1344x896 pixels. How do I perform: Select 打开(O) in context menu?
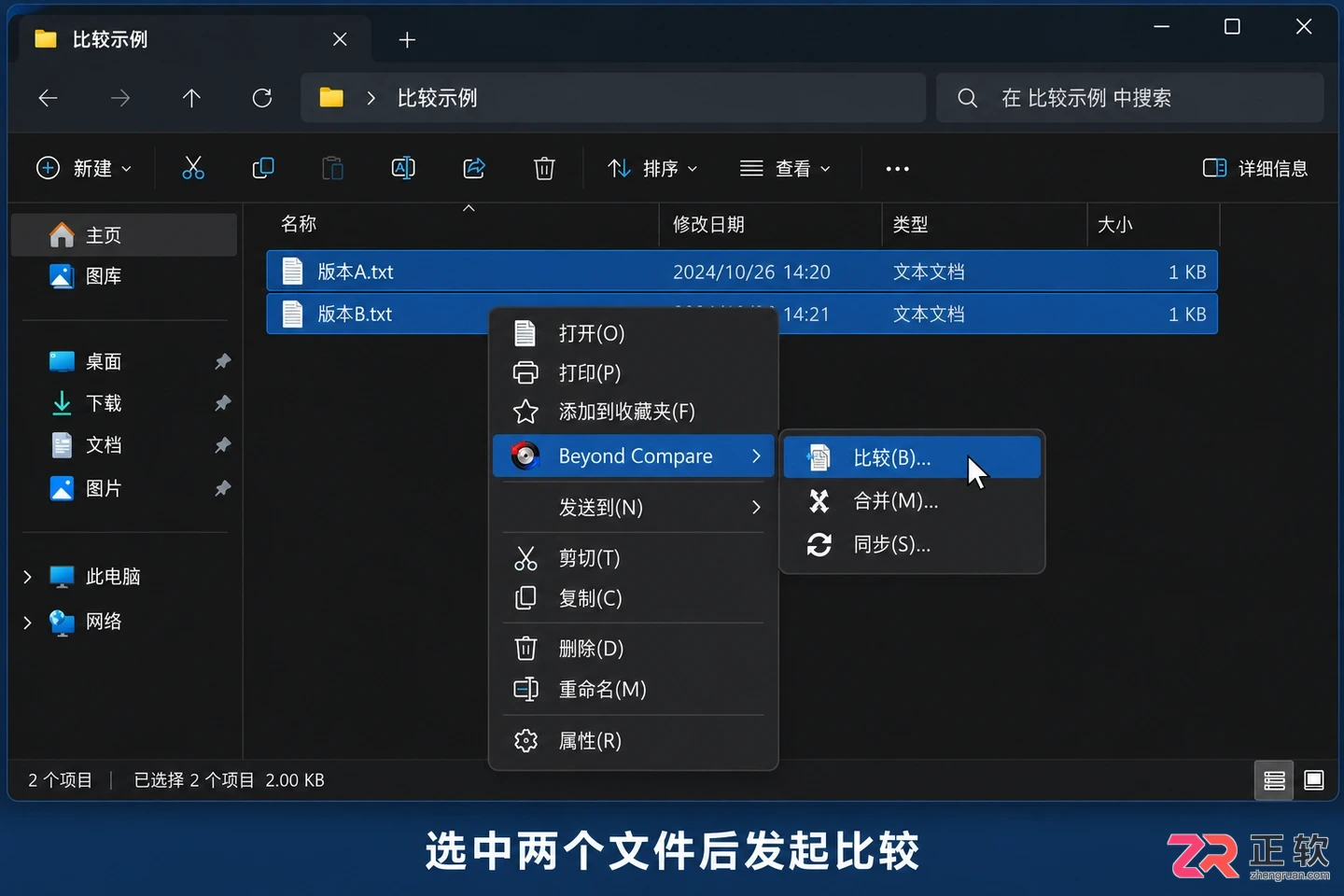tap(634, 333)
